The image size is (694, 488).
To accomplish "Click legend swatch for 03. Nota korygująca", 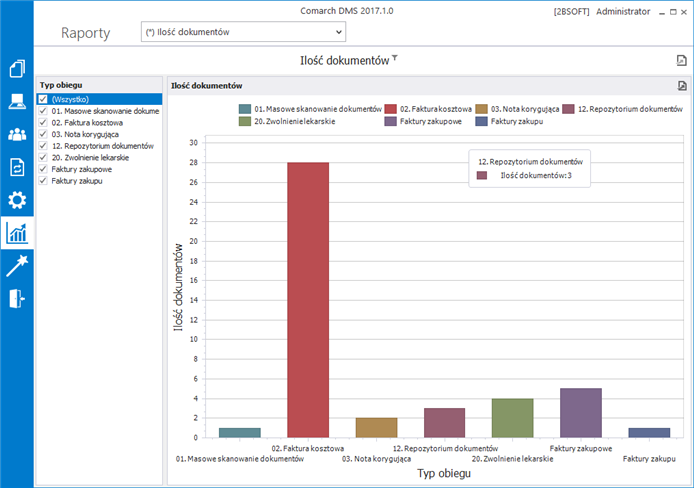I will pos(482,109).
